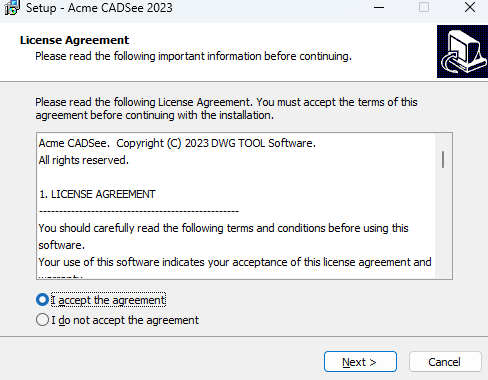Image resolution: width=488 pixels, height=380 pixels.
Task: Click the "All rights reserved." text line
Action: pos(84,160)
